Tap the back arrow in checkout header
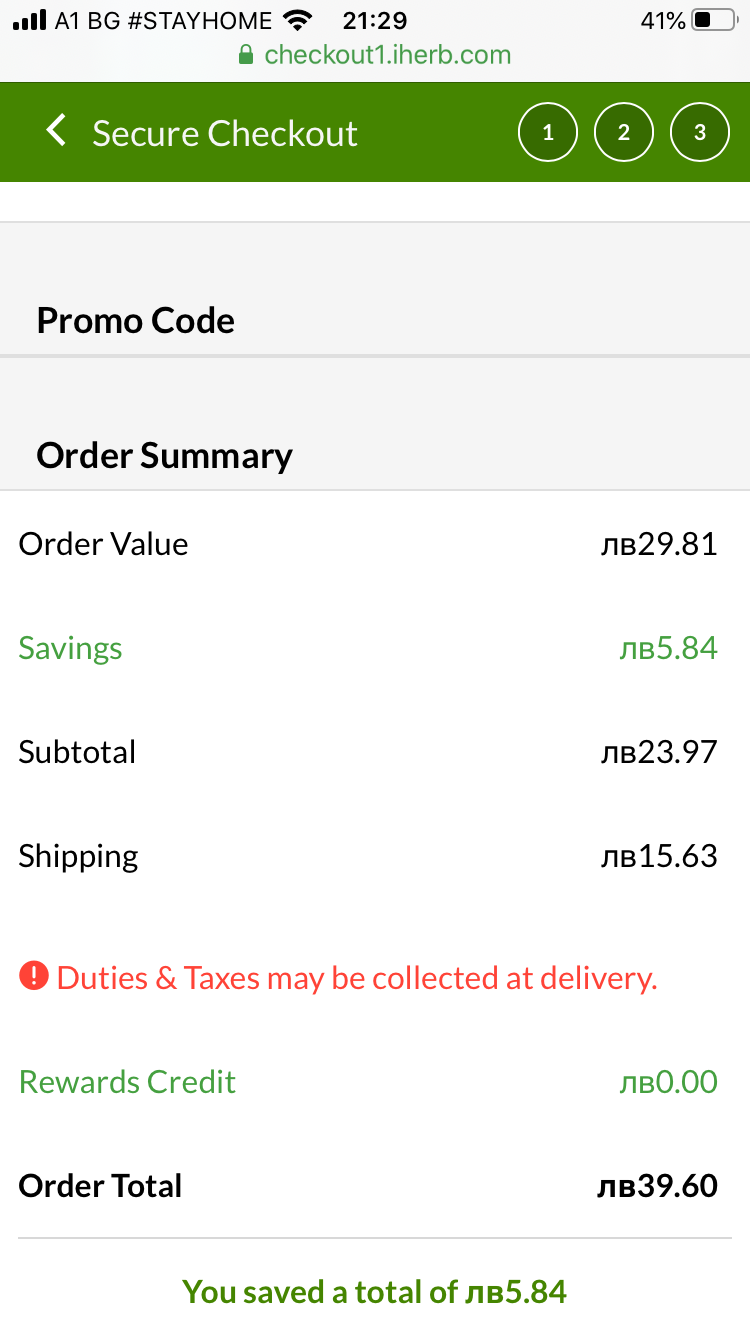The image size is (750, 1334). tap(56, 131)
